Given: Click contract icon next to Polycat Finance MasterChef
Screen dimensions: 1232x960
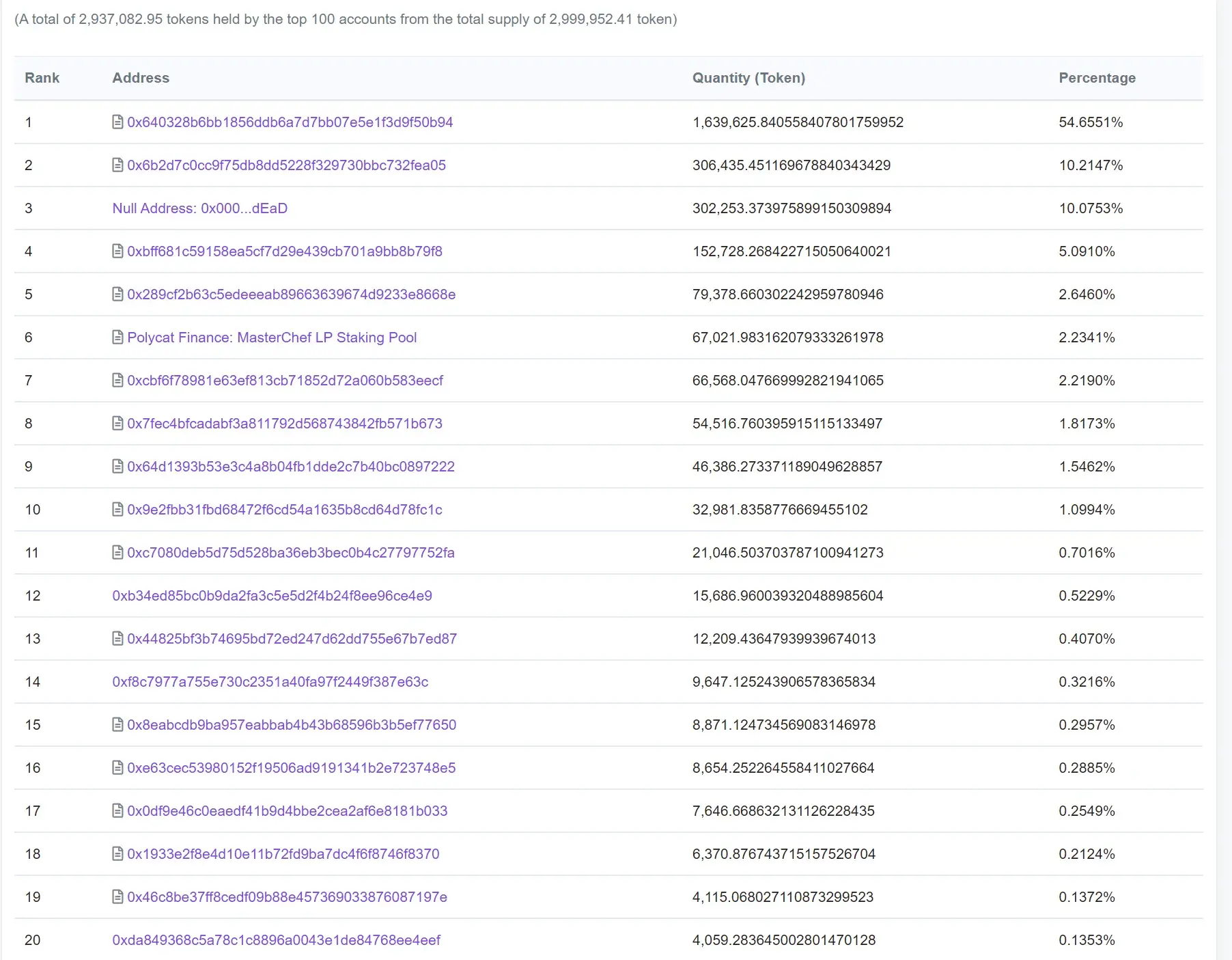Looking at the screenshot, I should click(117, 338).
